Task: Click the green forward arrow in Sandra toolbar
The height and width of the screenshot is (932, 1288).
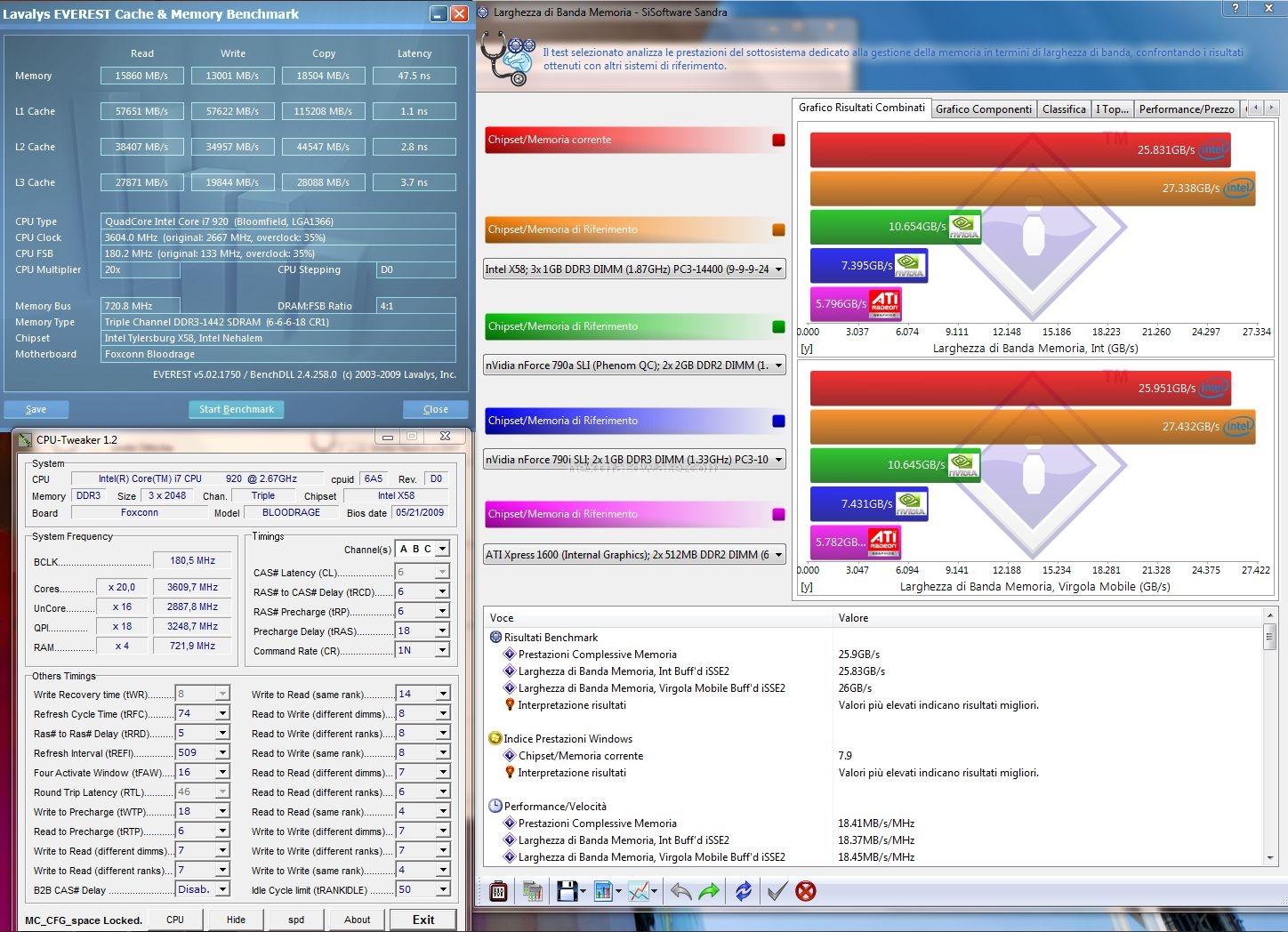Action: [x=710, y=890]
